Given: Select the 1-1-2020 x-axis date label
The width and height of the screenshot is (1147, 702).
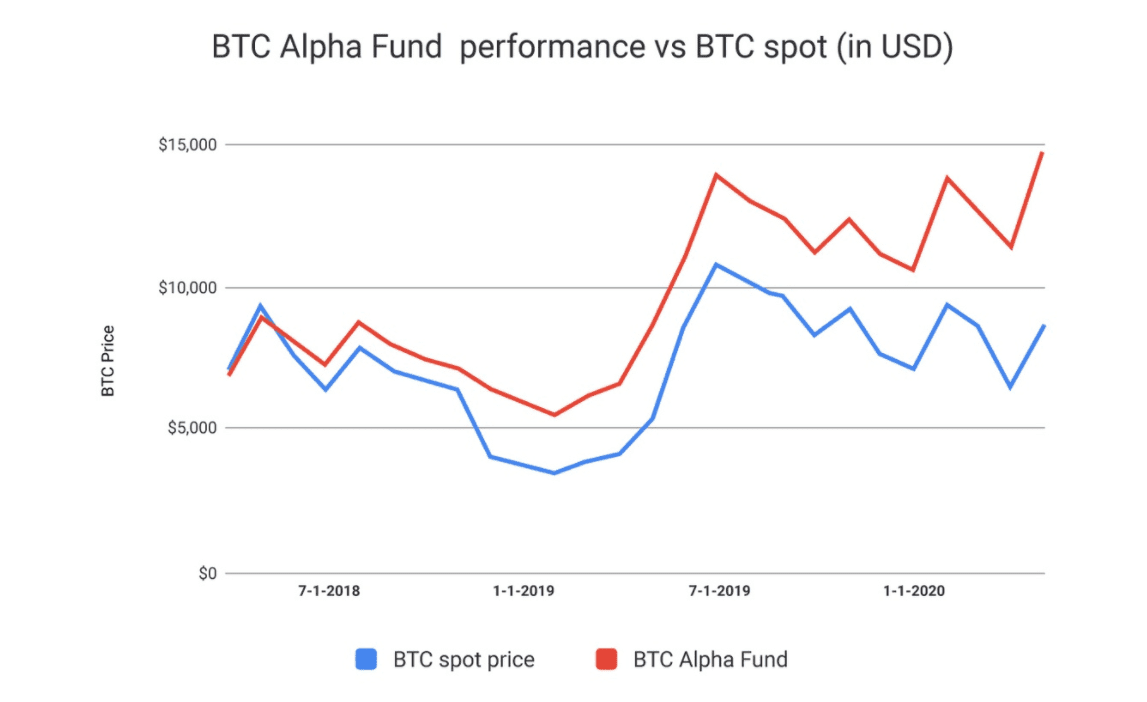Looking at the screenshot, I should click(914, 591).
